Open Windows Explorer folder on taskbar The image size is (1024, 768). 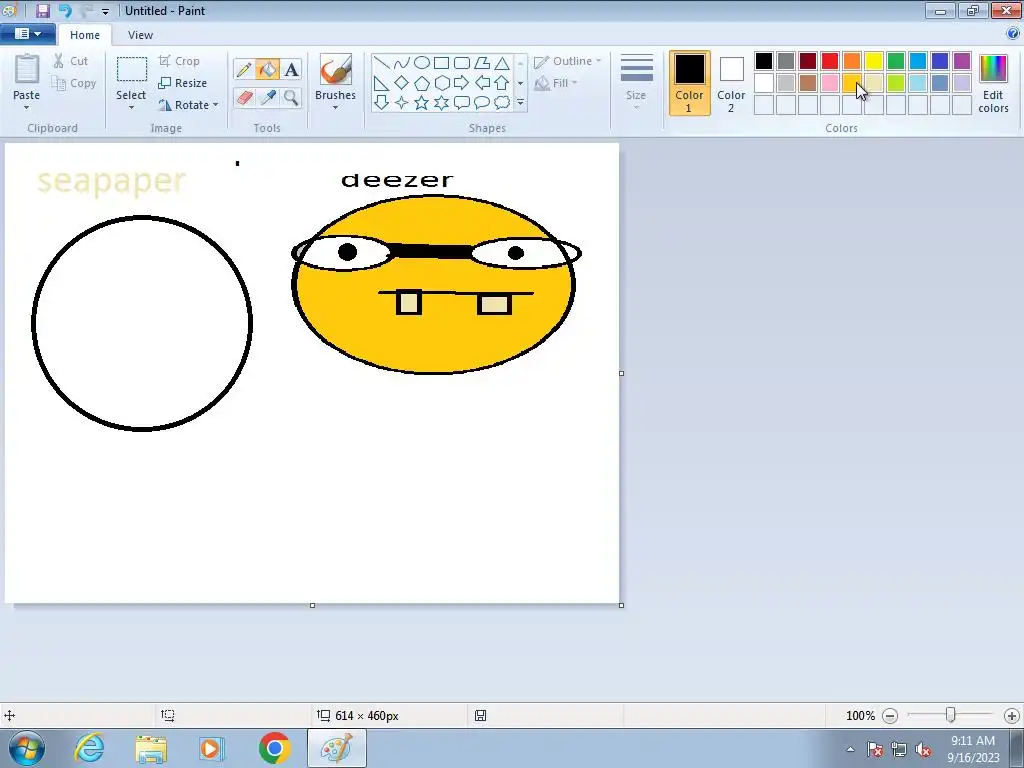pos(151,748)
